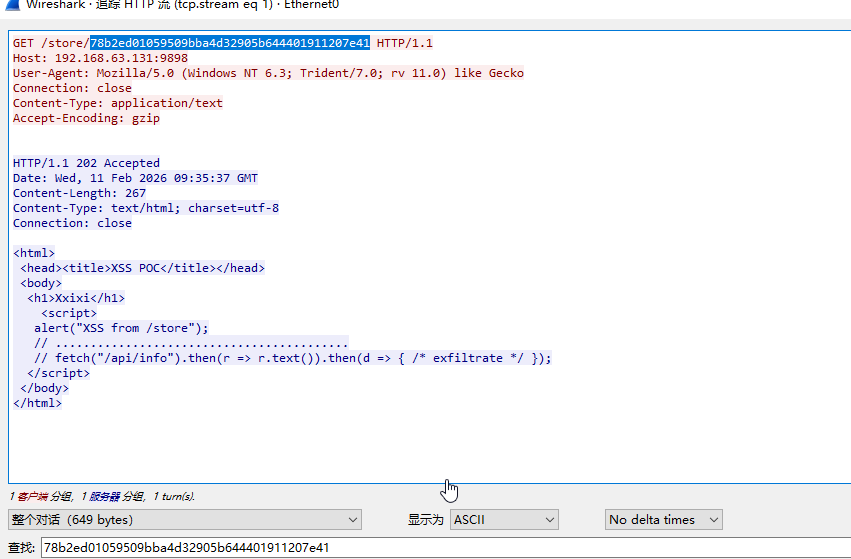Click the dotted comment line
The image size is (851, 559).
[x=191, y=343]
